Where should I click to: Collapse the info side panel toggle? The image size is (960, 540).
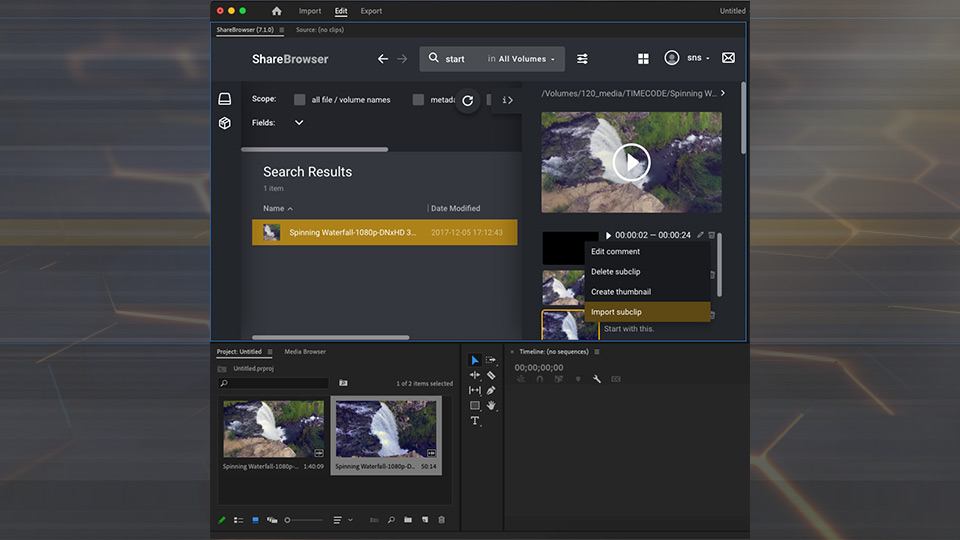(507, 100)
